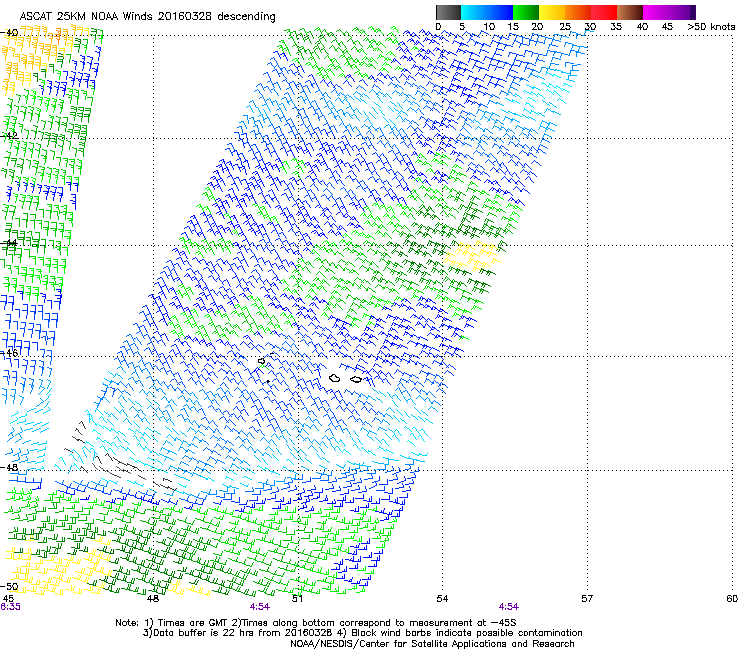
Task: Click the latitude label '-48'
Action: click(9, 467)
